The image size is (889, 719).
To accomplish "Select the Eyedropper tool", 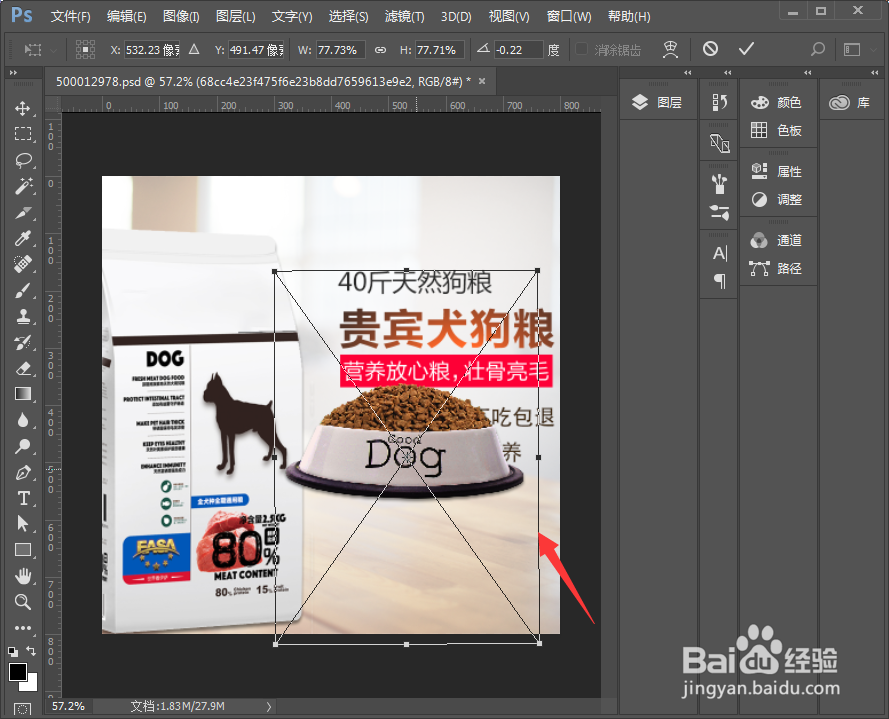I will [23, 239].
